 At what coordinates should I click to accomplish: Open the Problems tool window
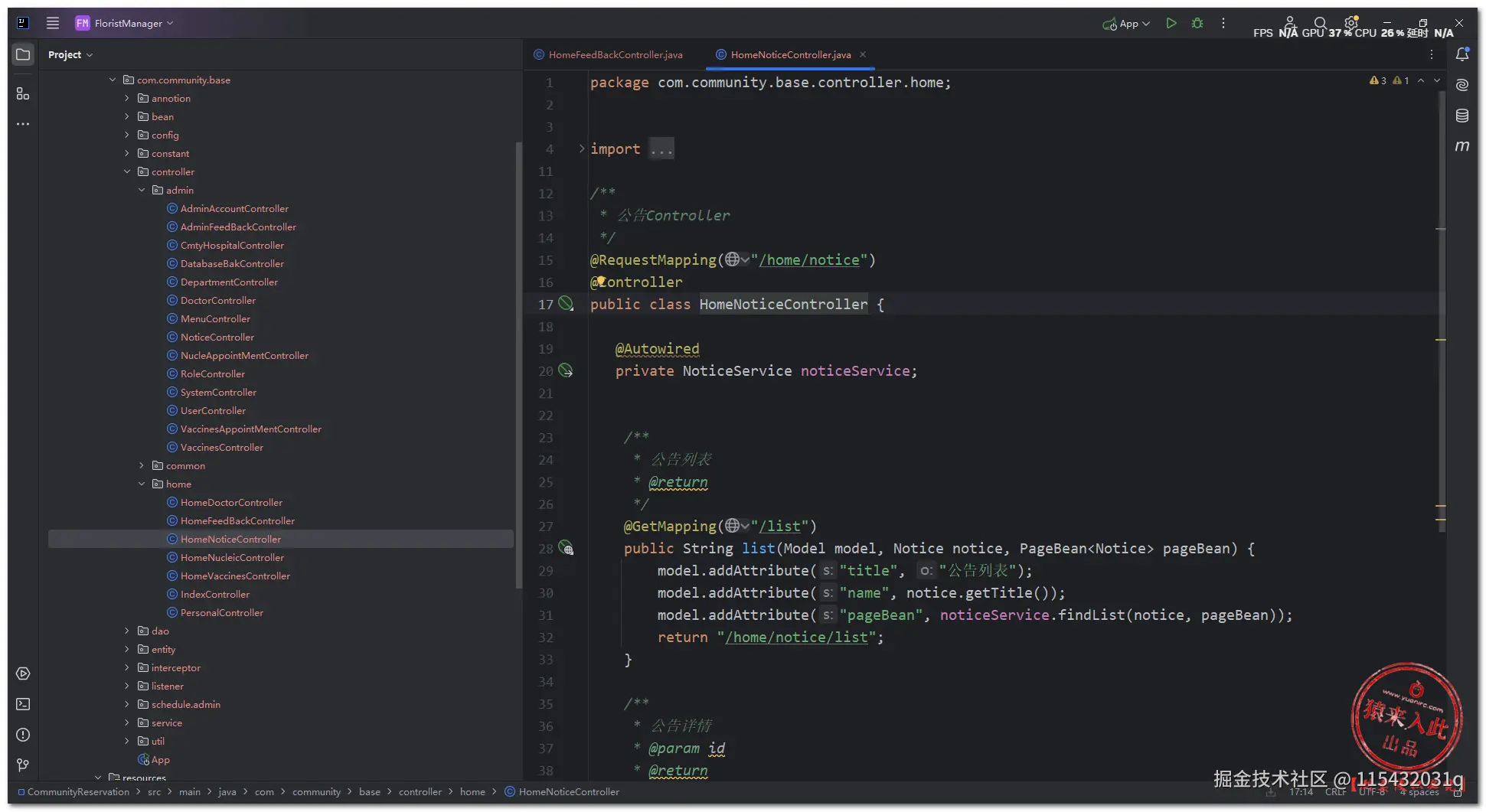click(x=23, y=735)
